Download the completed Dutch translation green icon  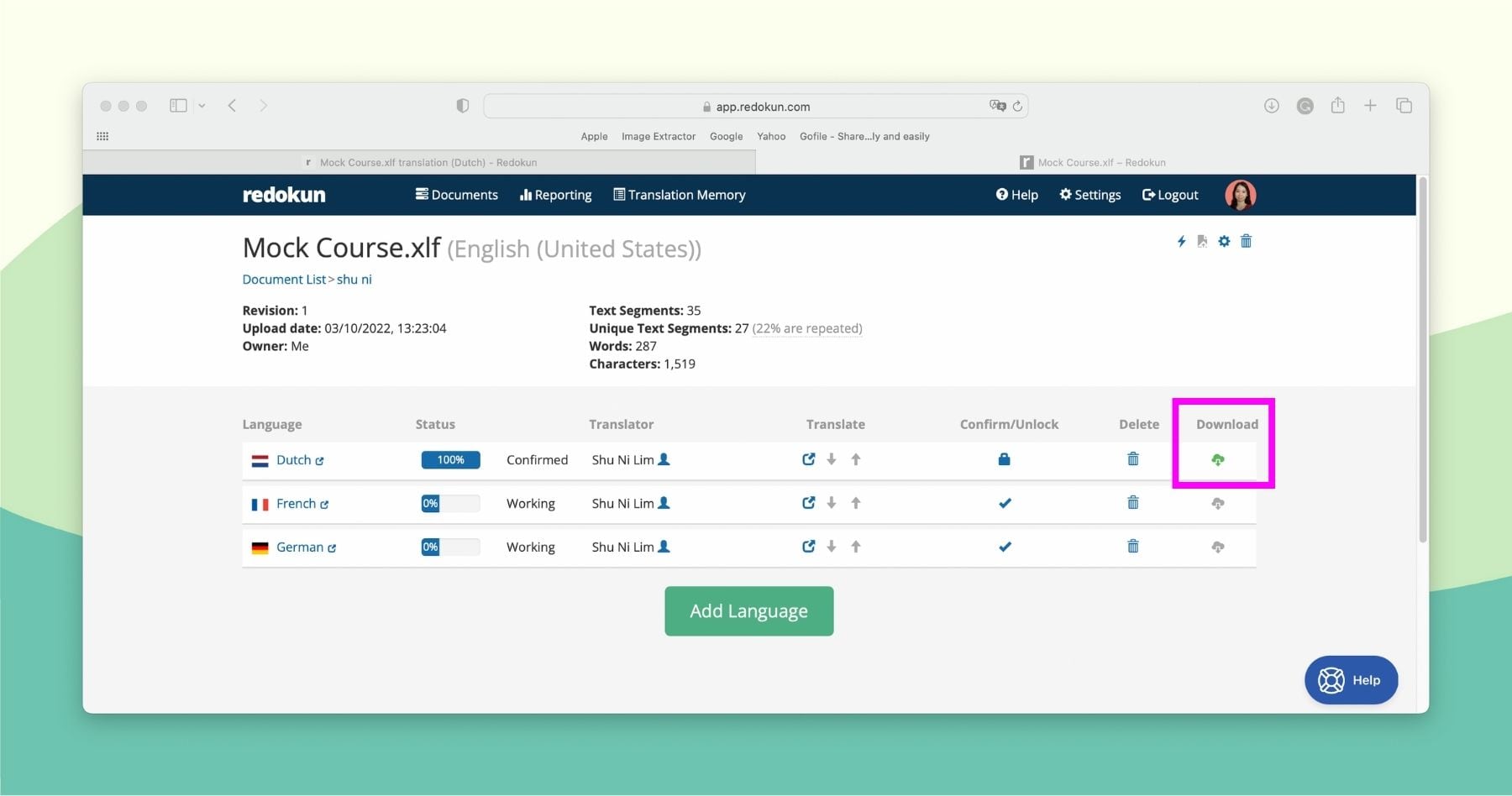[1218, 459]
